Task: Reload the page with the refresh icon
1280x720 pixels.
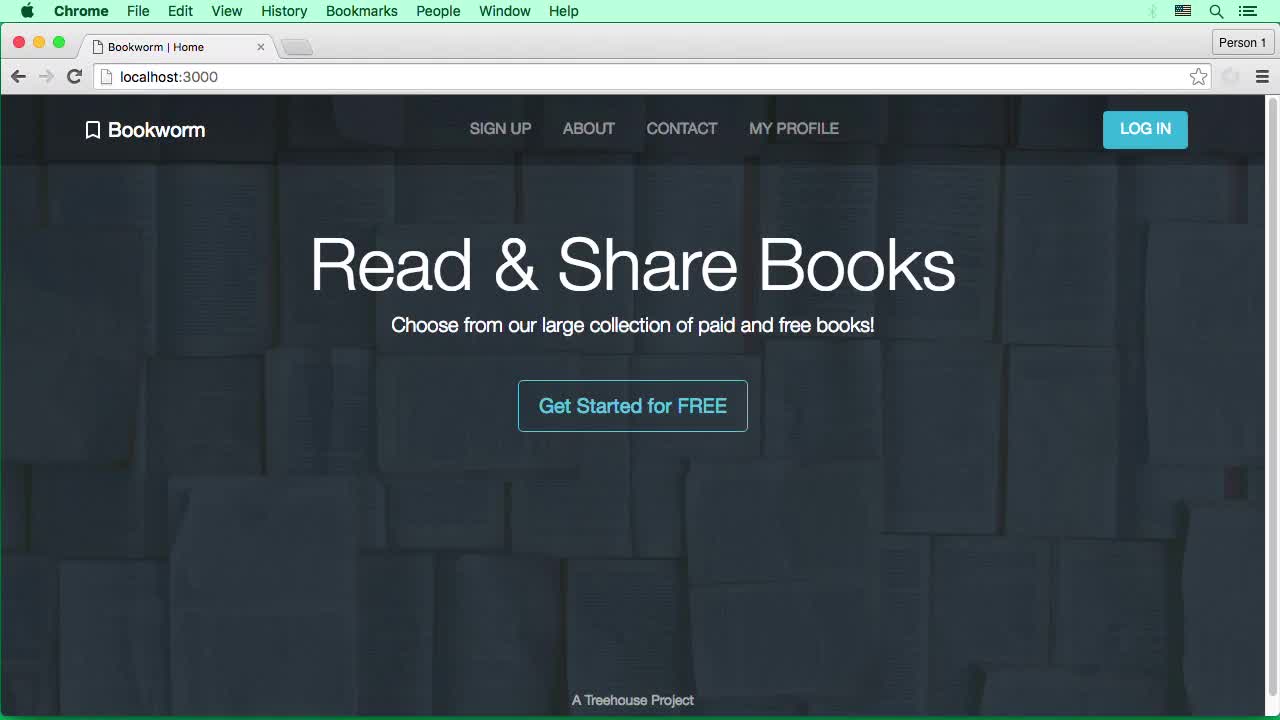Action: coord(74,77)
